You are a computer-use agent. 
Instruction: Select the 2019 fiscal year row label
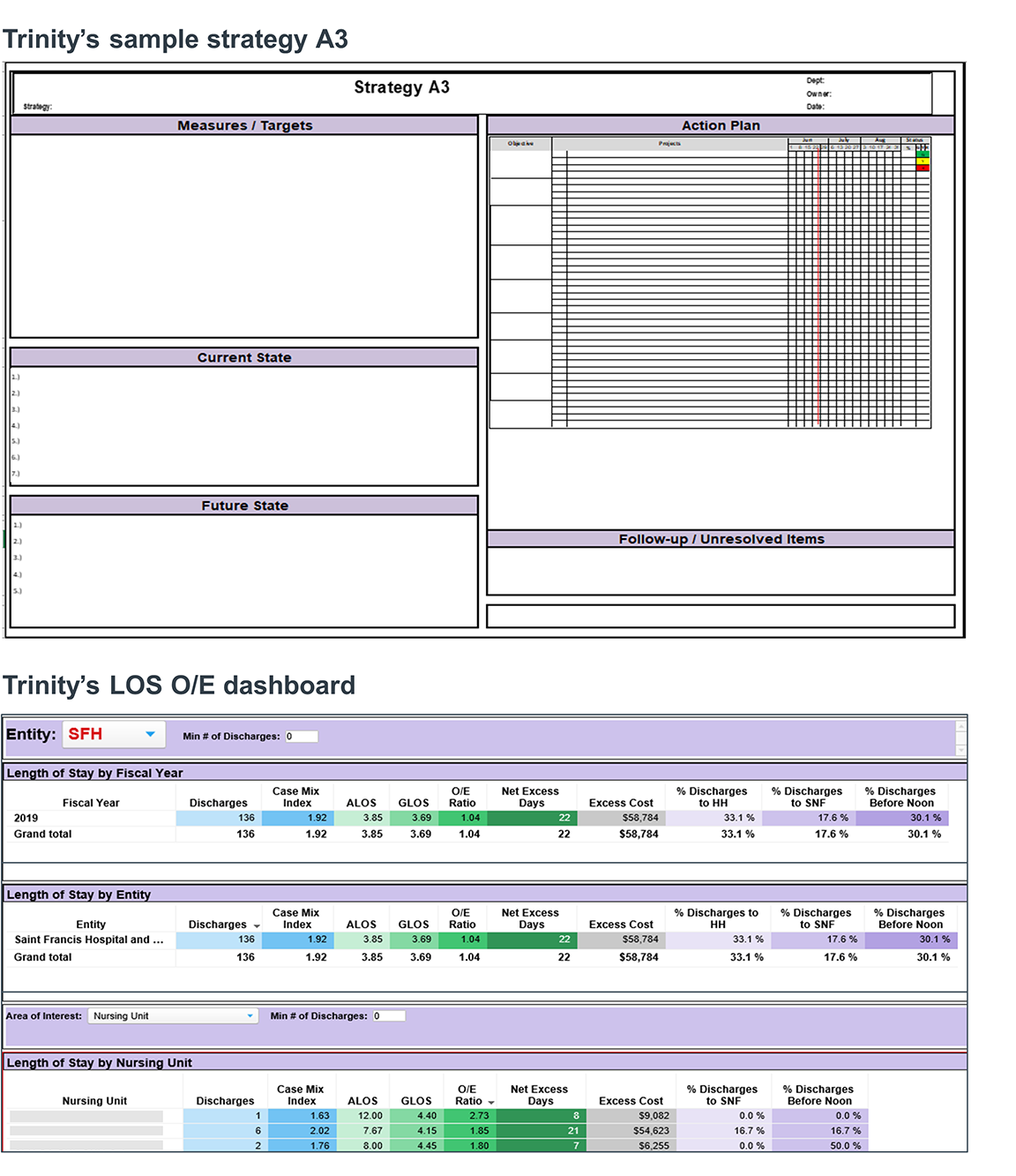pos(26,818)
